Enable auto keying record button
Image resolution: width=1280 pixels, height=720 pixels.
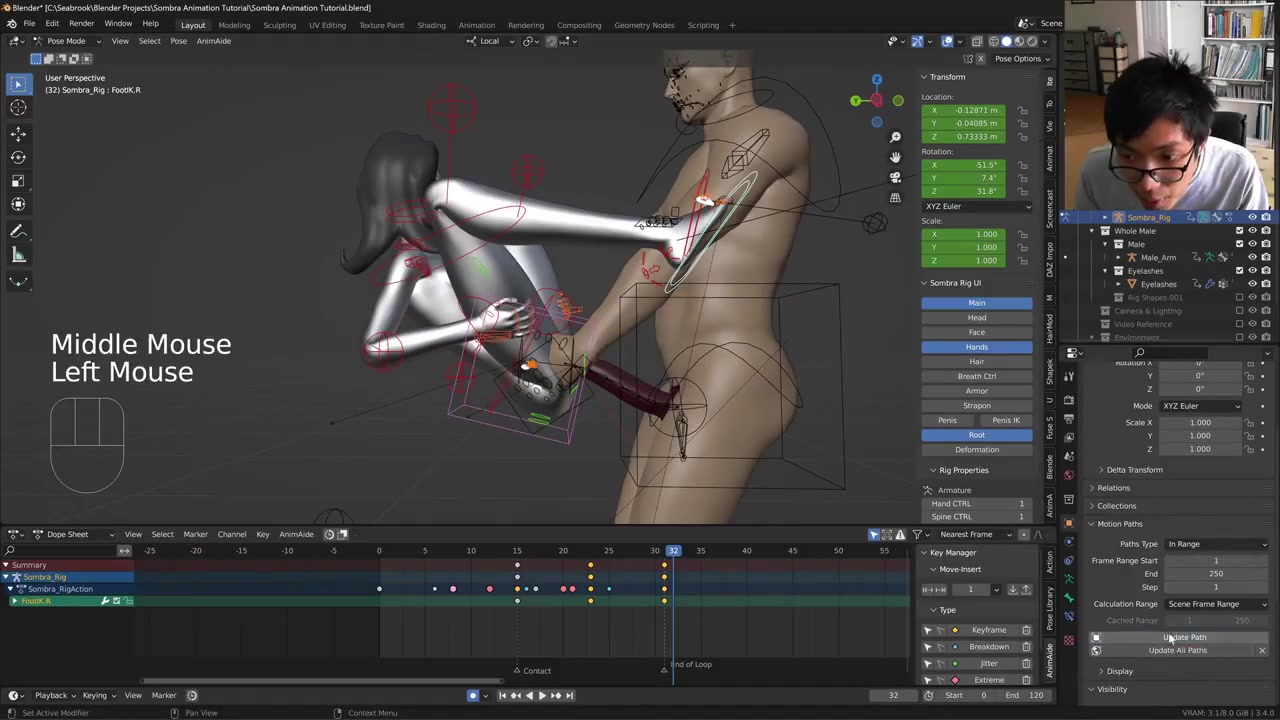(x=473, y=695)
